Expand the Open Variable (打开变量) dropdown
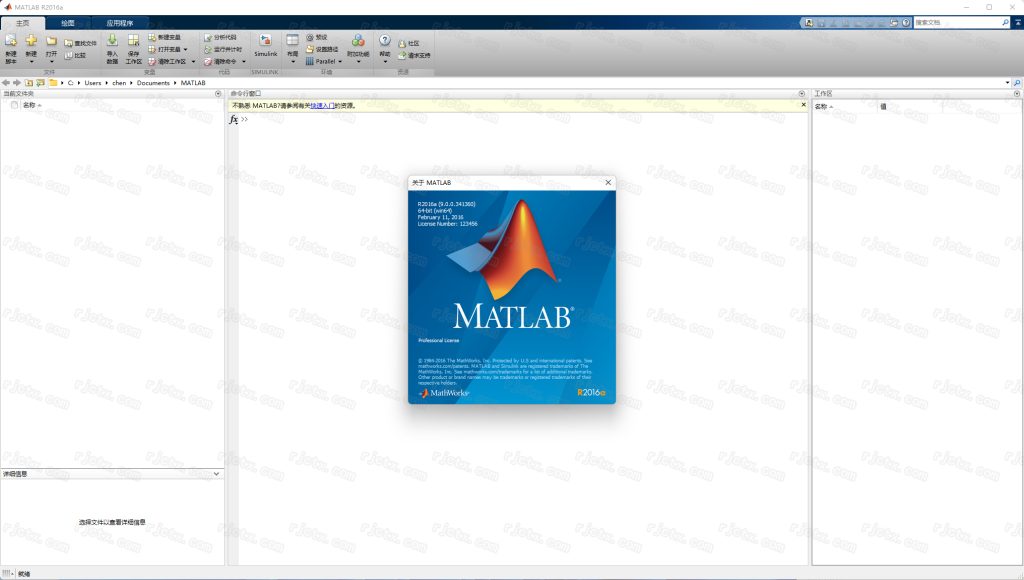The height and width of the screenshot is (580, 1024). click(x=185, y=49)
